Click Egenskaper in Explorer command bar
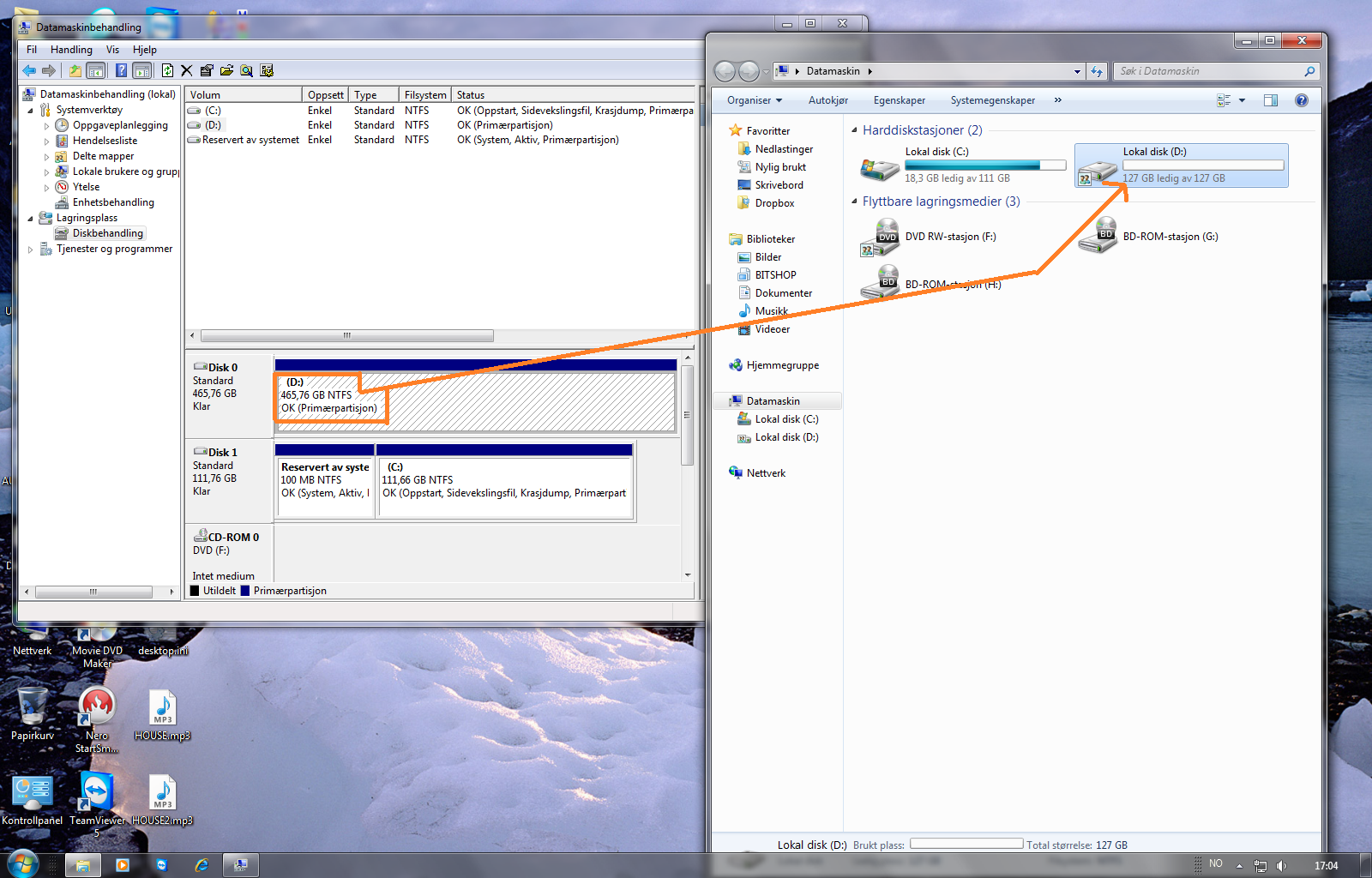1372x878 pixels. [x=899, y=100]
